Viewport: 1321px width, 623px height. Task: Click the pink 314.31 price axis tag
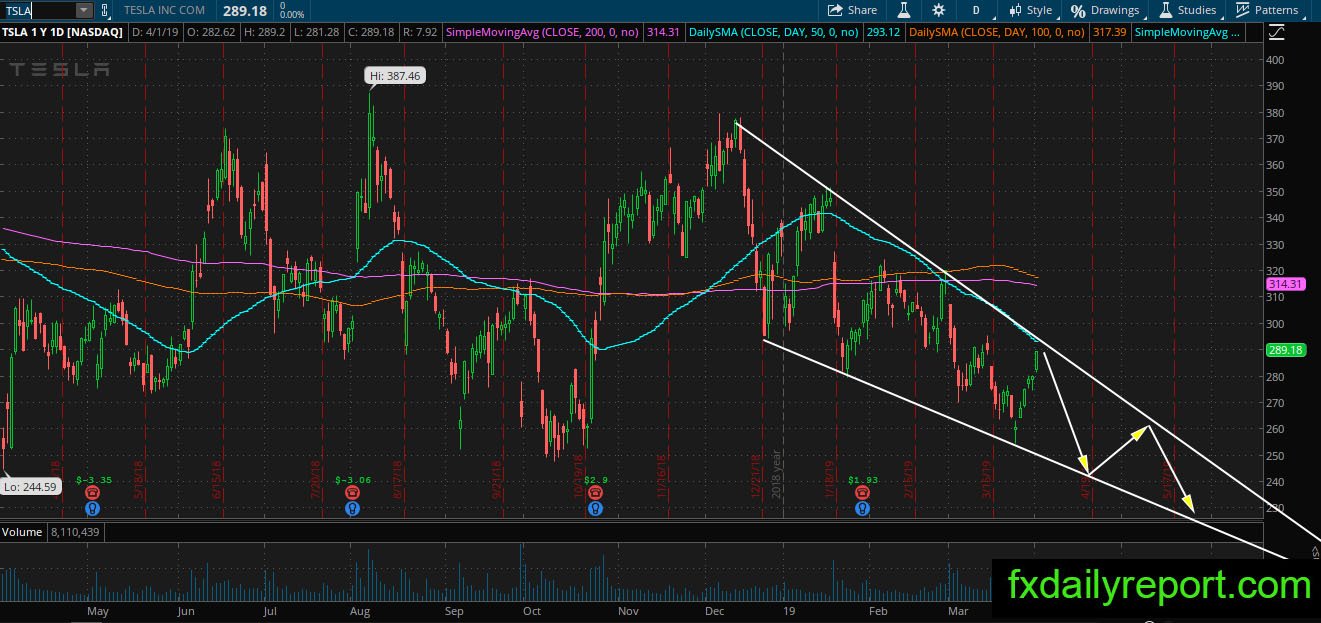(1284, 284)
